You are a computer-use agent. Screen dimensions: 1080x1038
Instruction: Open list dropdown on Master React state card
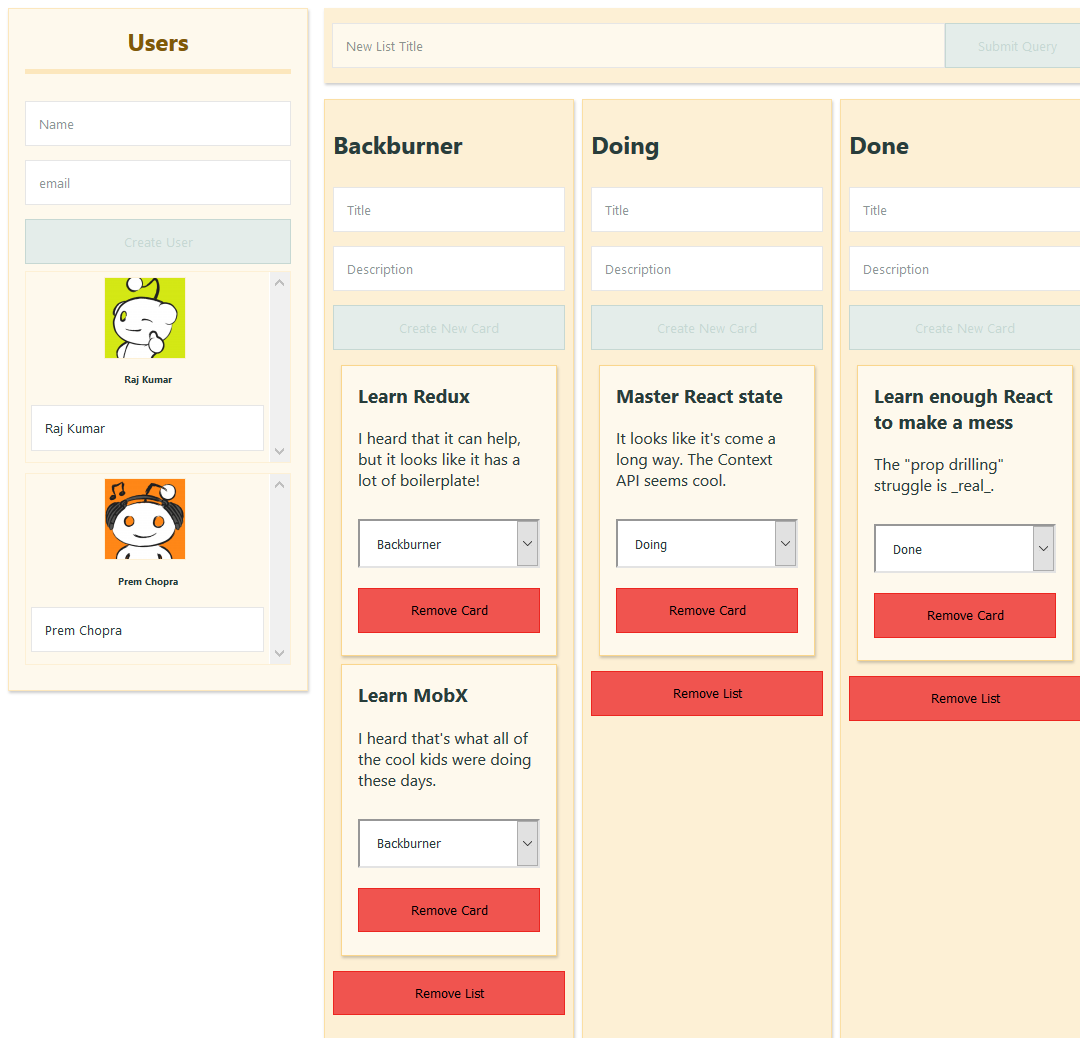(x=707, y=543)
